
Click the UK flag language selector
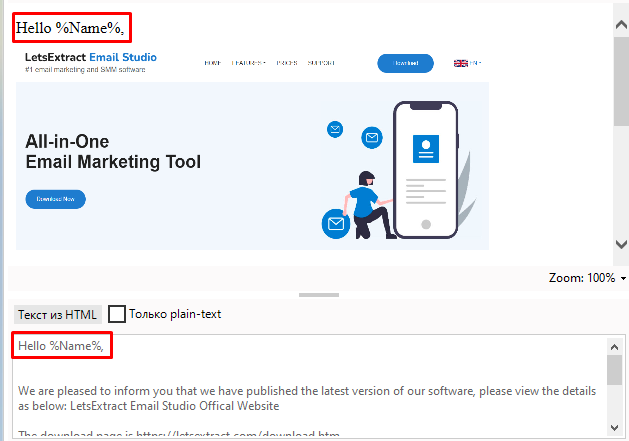467,63
